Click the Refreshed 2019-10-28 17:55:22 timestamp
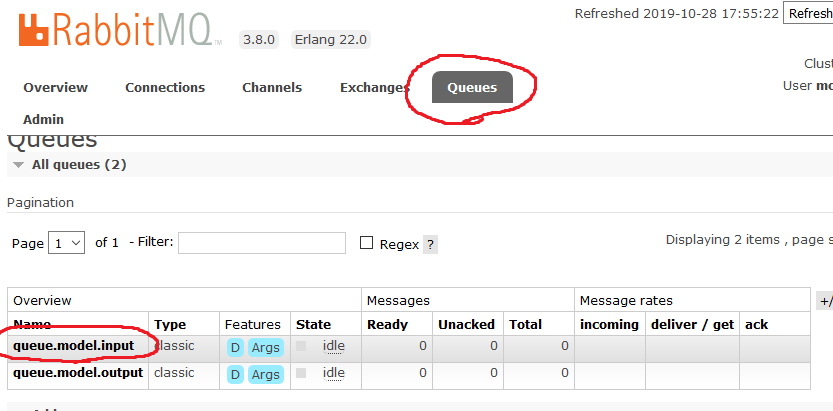 (x=677, y=13)
